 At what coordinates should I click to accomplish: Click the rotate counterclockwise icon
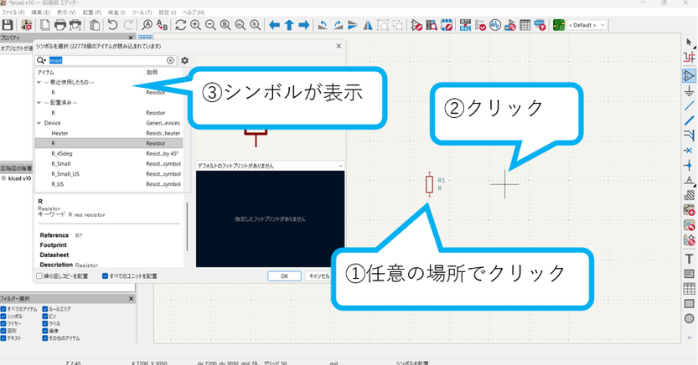[x=322, y=25]
